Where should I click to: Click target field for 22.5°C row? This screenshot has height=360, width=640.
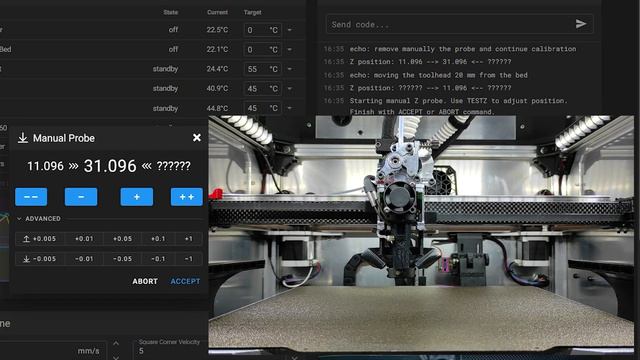[262, 30]
